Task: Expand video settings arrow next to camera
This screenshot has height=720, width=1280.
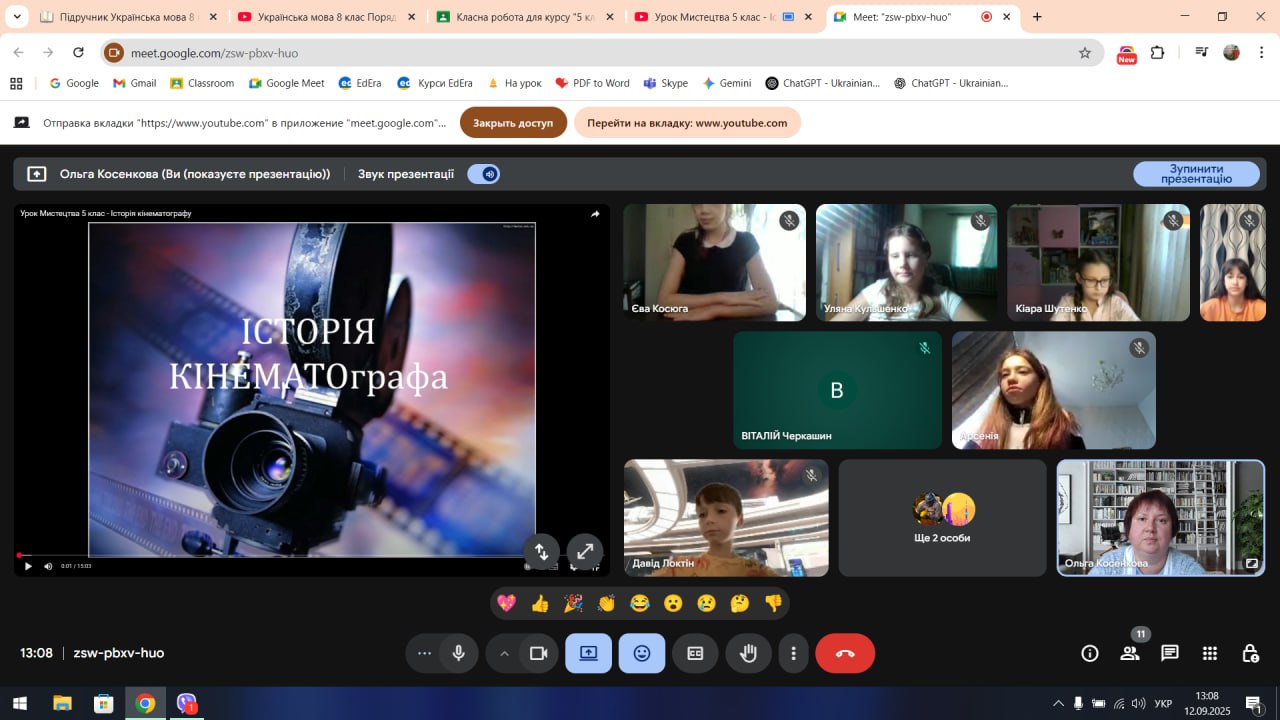Action: [504, 653]
